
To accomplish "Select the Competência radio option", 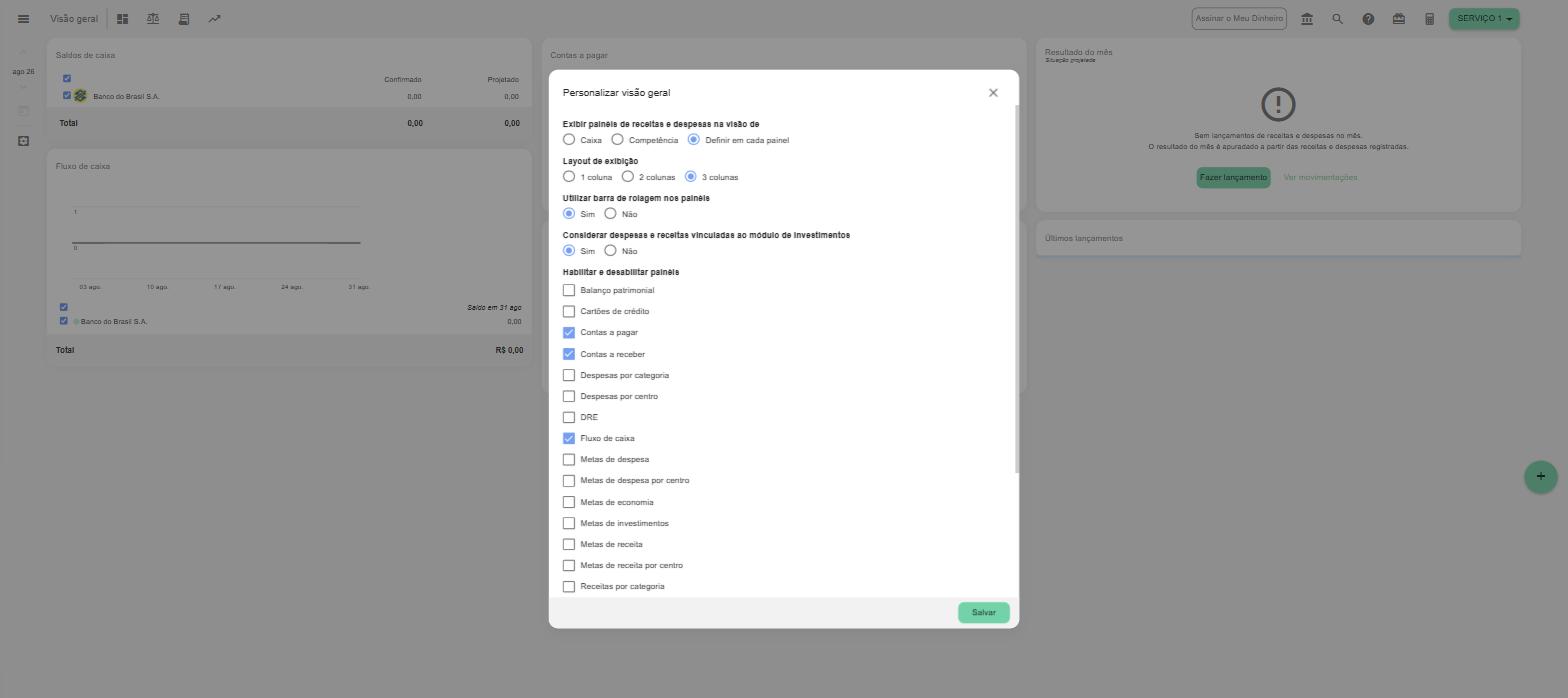I will tap(617, 140).
